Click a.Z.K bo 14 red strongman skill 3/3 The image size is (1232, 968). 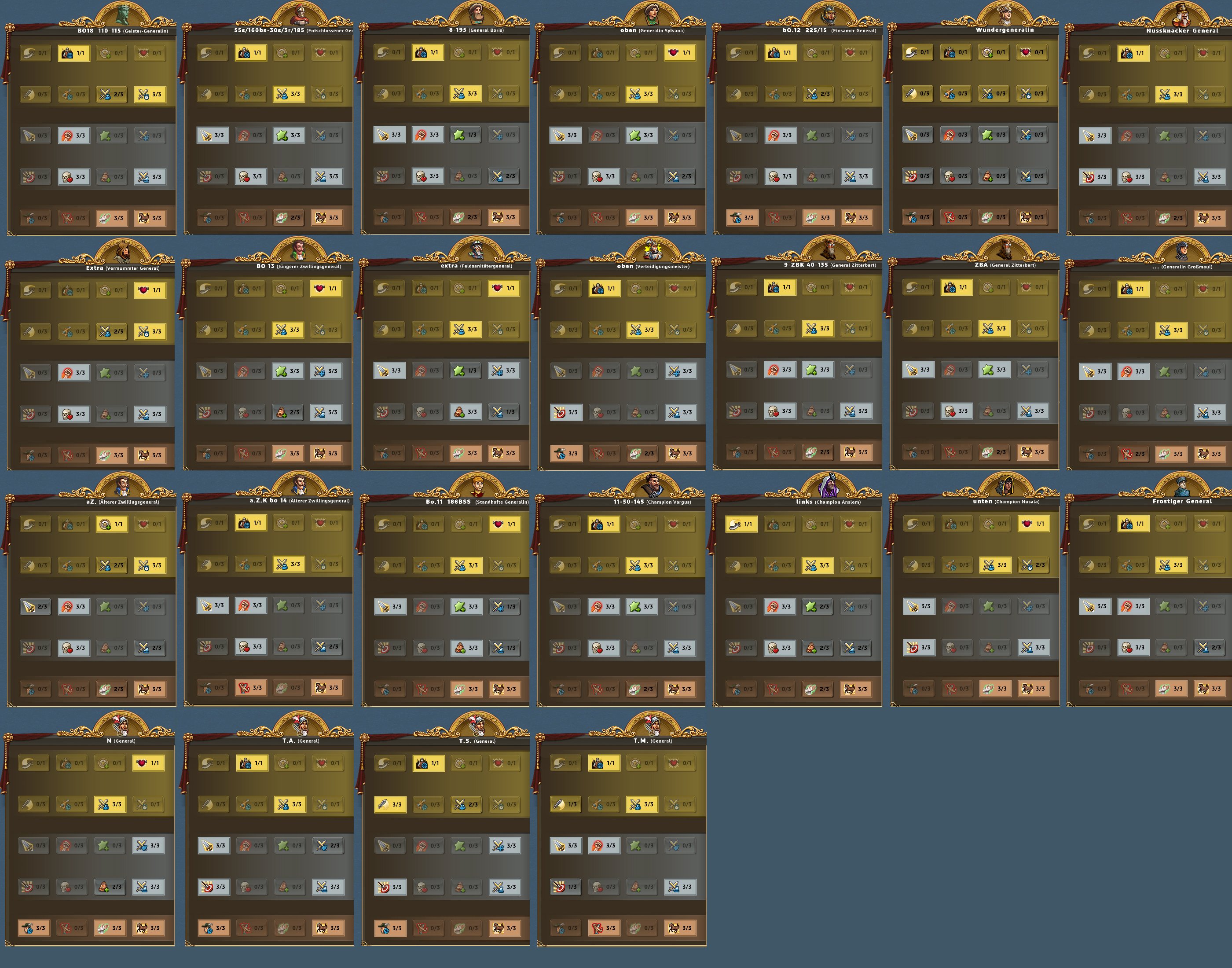click(x=250, y=688)
